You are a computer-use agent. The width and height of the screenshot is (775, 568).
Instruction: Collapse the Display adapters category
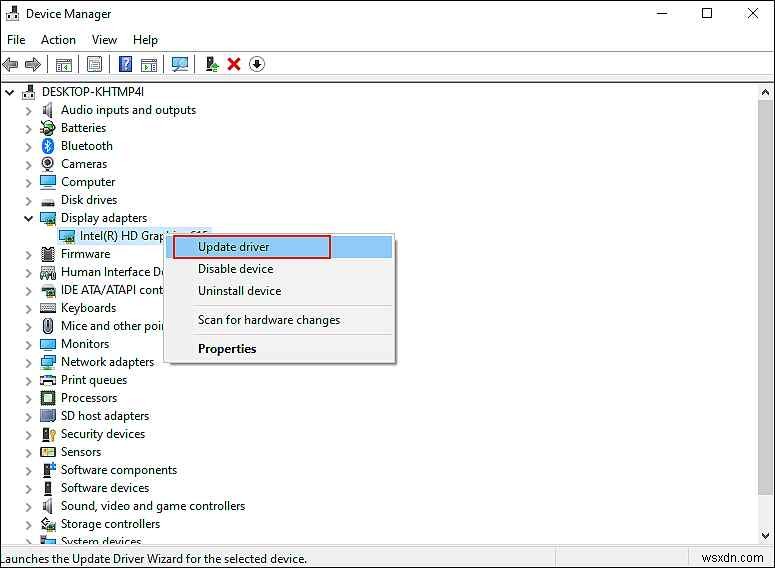tap(29, 218)
